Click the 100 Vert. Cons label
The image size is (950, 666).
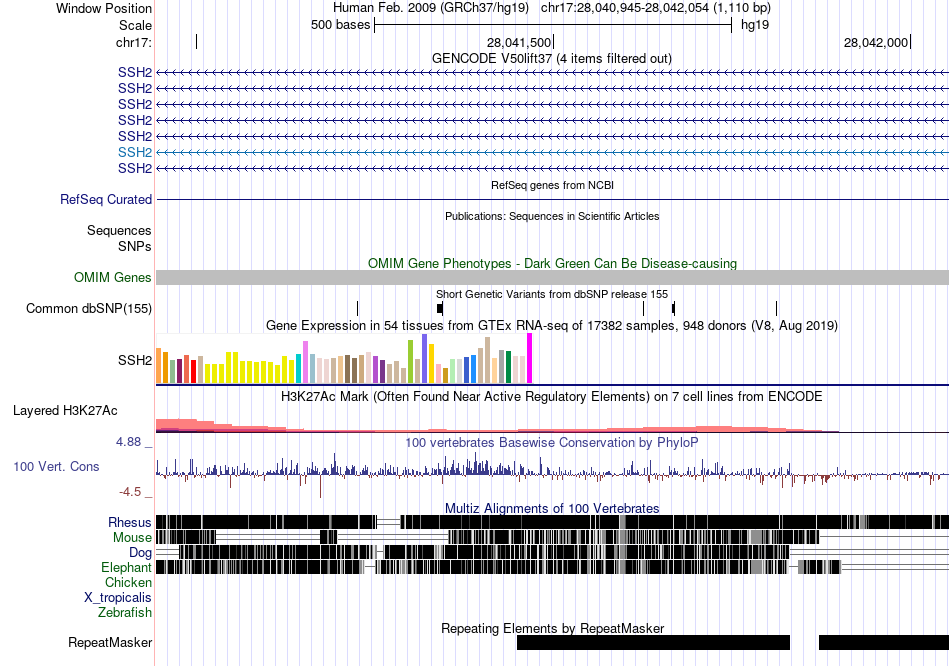(56, 467)
